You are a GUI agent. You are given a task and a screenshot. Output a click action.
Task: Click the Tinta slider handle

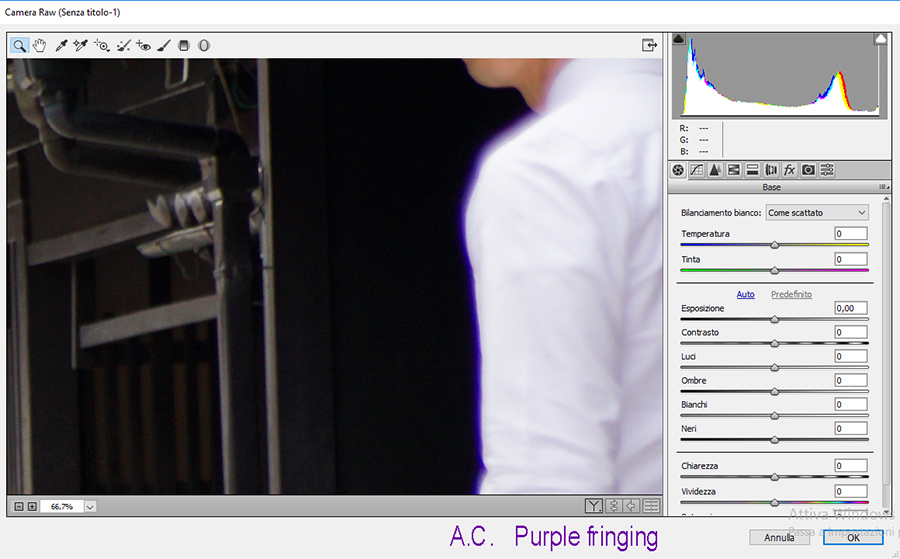[774, 270]
